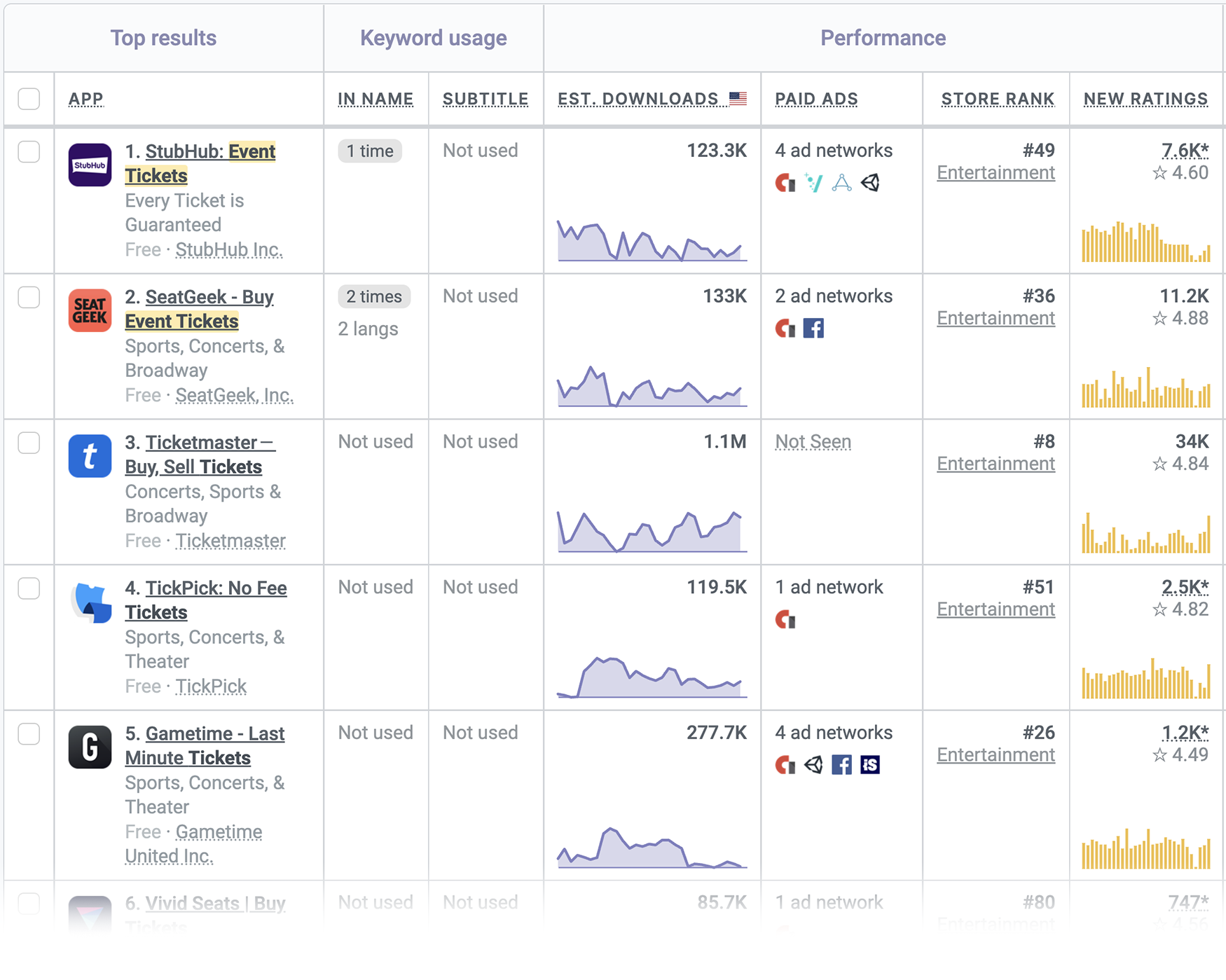Open the SeatGeek, Inc. developer link
Screen dimensions: 1226x980
(x=234, y=395)
